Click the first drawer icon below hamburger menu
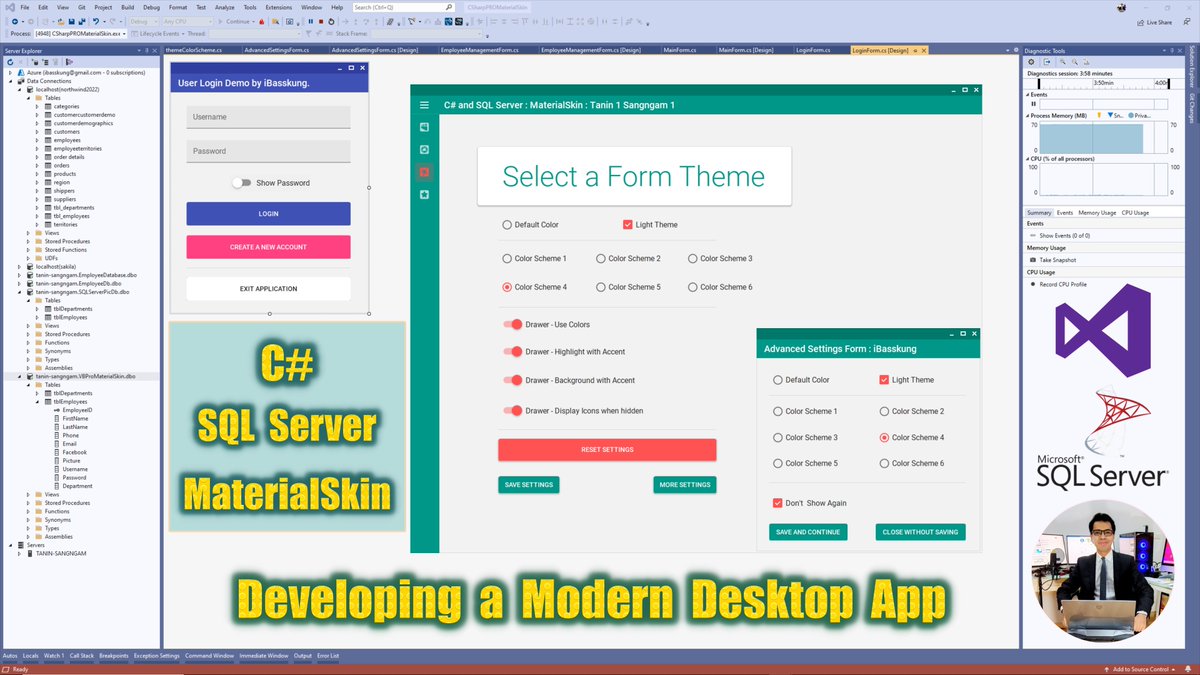This screenshot has width=1200, height=675. coord(424,127)
